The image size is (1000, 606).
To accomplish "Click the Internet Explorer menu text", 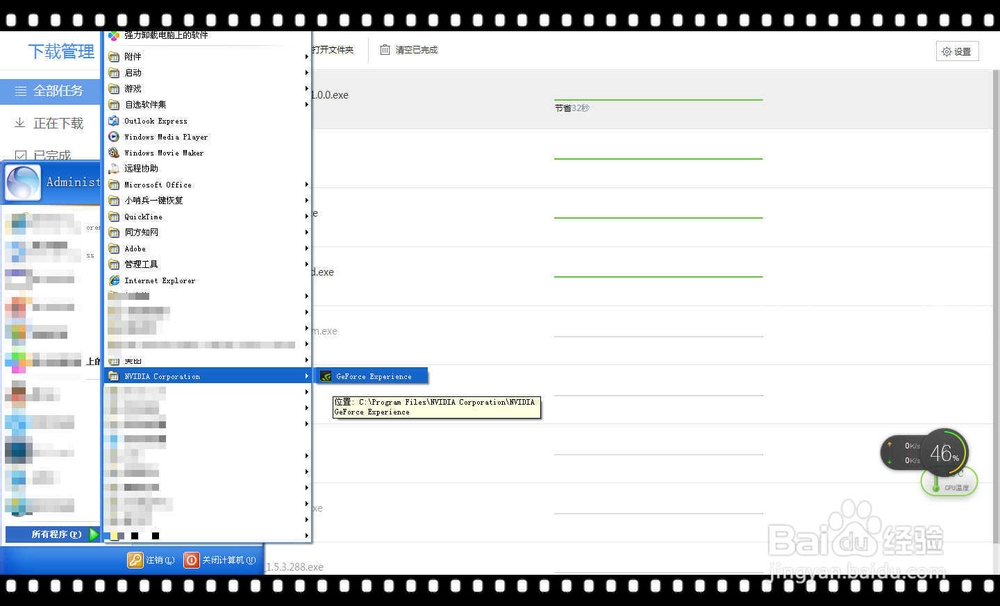I will [160, 281].
